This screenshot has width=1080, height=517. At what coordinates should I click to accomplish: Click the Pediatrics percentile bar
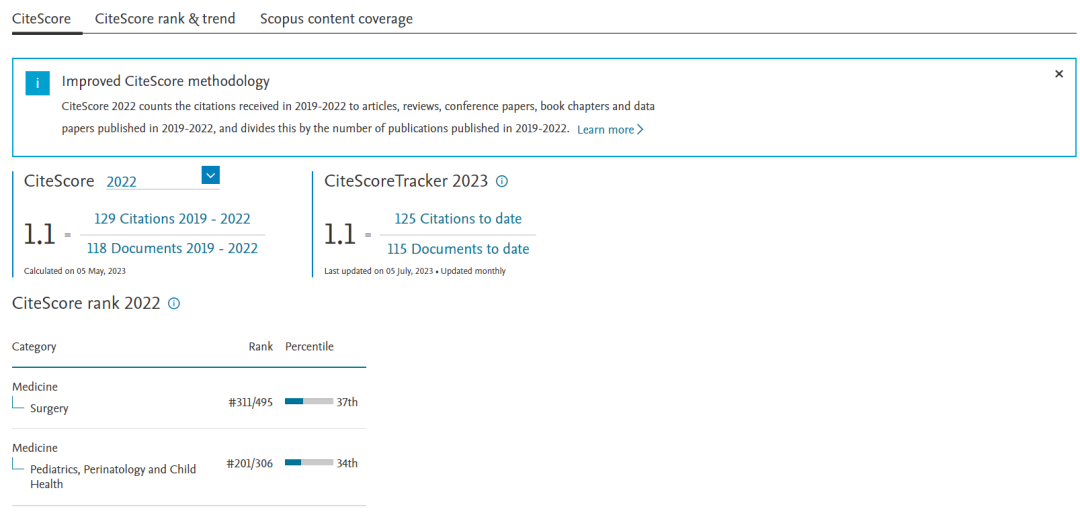[309, 462]
